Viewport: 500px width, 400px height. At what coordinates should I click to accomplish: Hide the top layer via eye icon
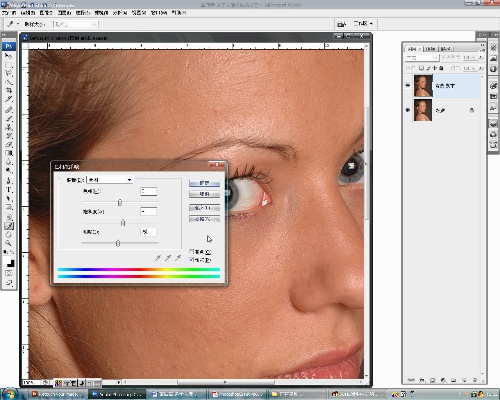(408, 86)
